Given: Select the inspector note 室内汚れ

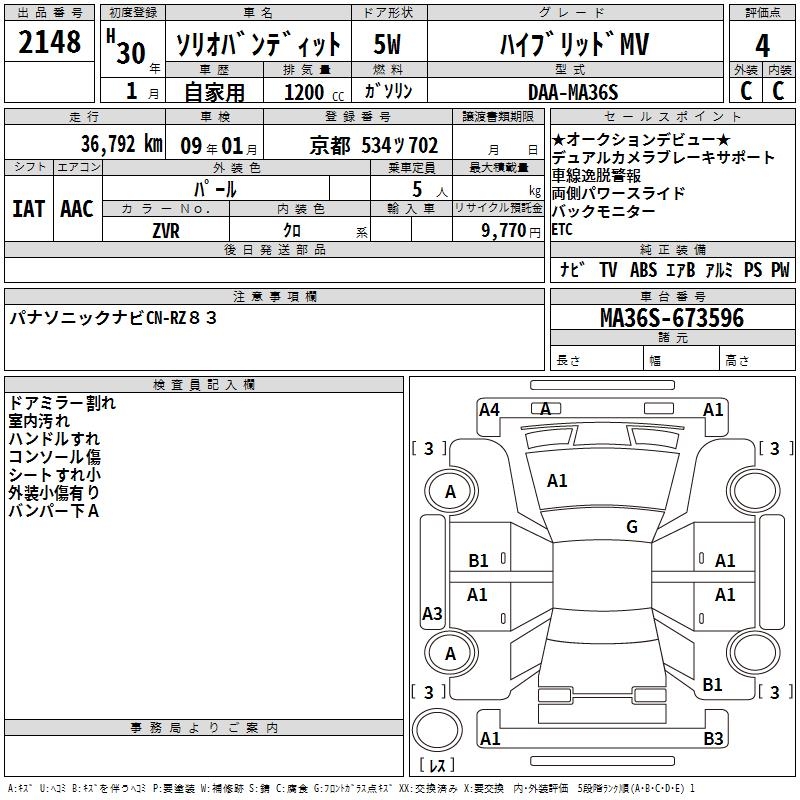Looking at the screenshot, I should point(39,421).
